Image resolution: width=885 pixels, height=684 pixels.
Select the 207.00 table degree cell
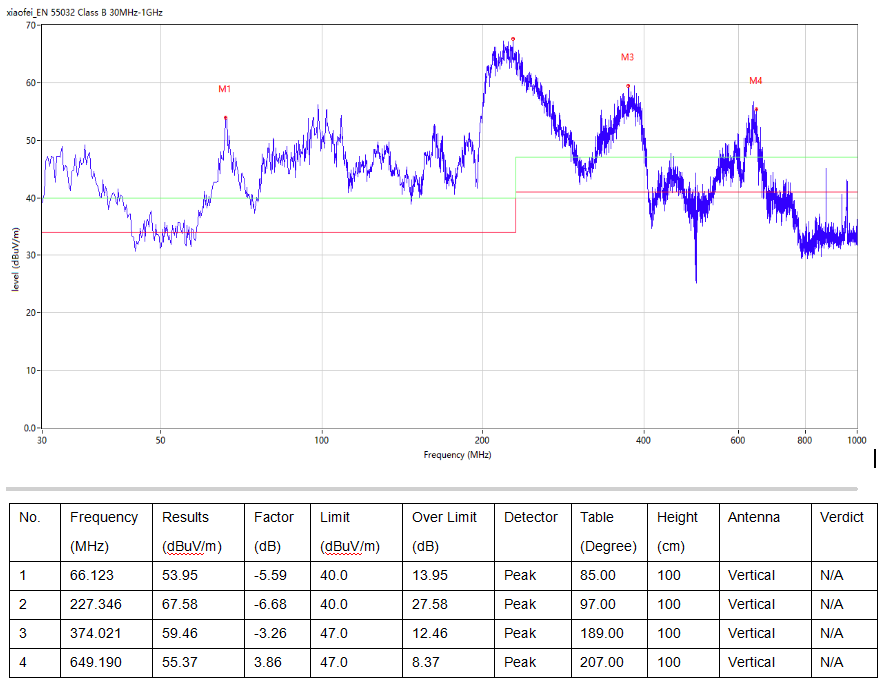click(x=601, y=663)
